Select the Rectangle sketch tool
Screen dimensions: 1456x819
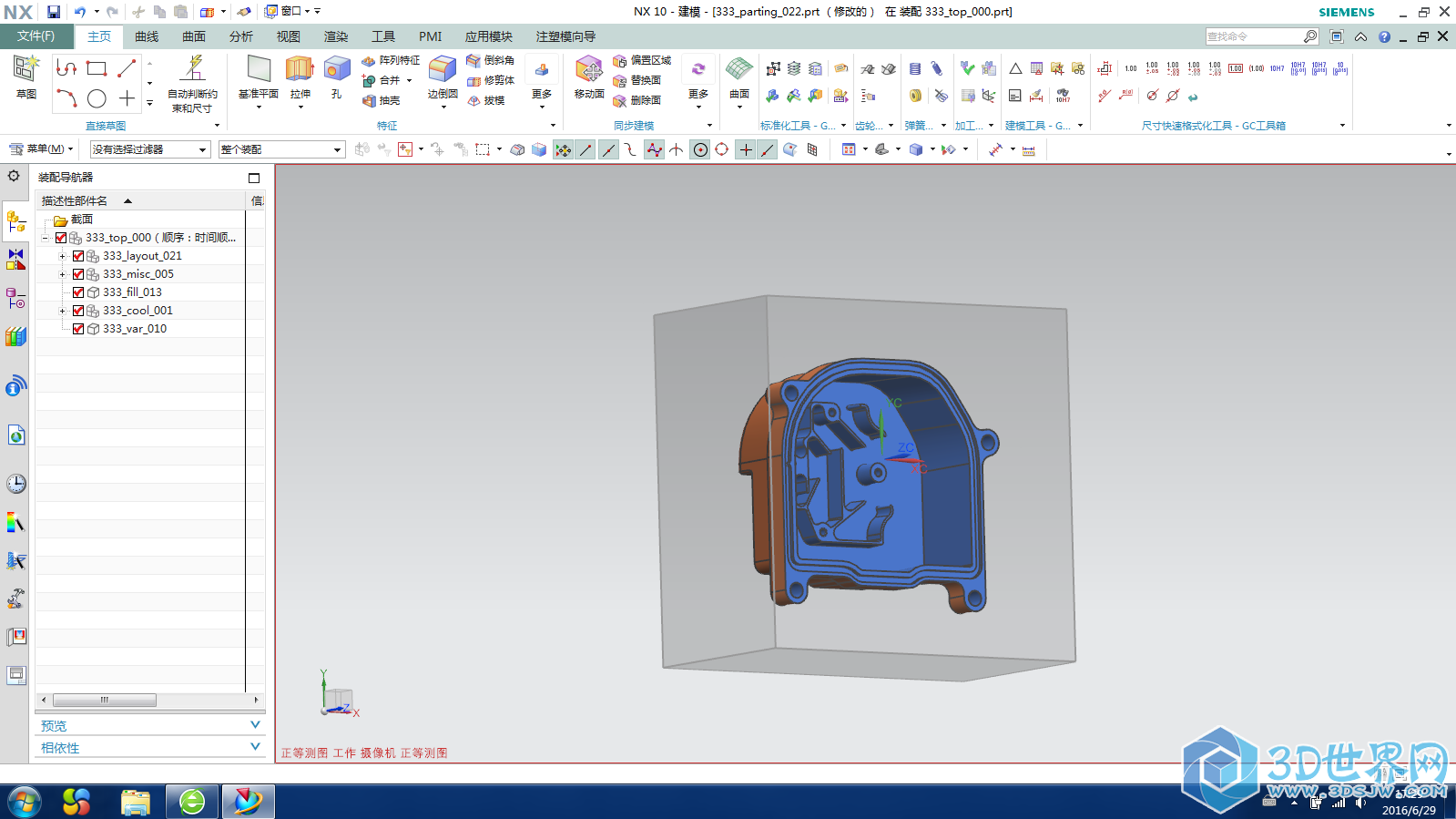coord(97,68)
